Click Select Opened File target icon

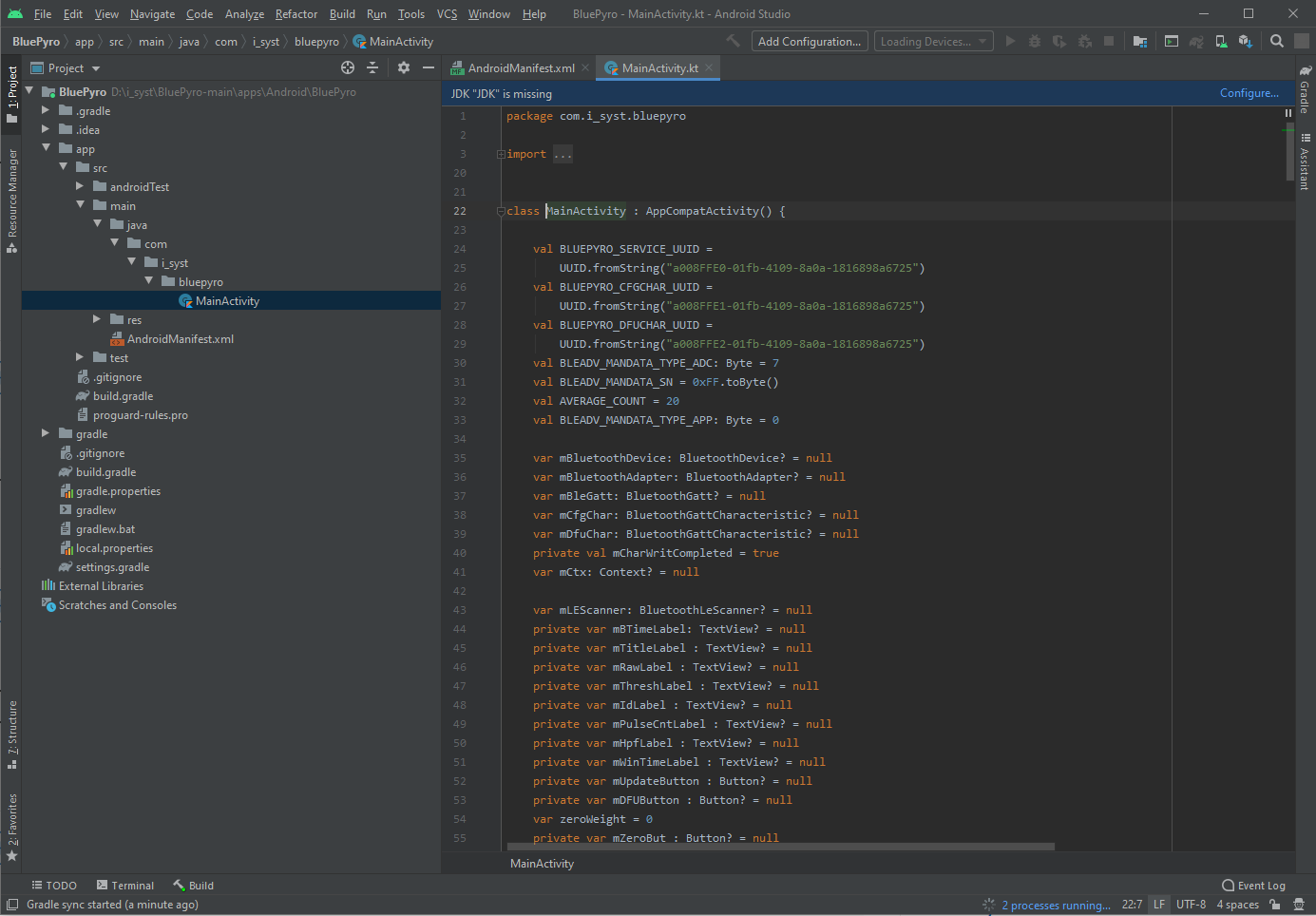pyautogui.click(x=348, y=67)
